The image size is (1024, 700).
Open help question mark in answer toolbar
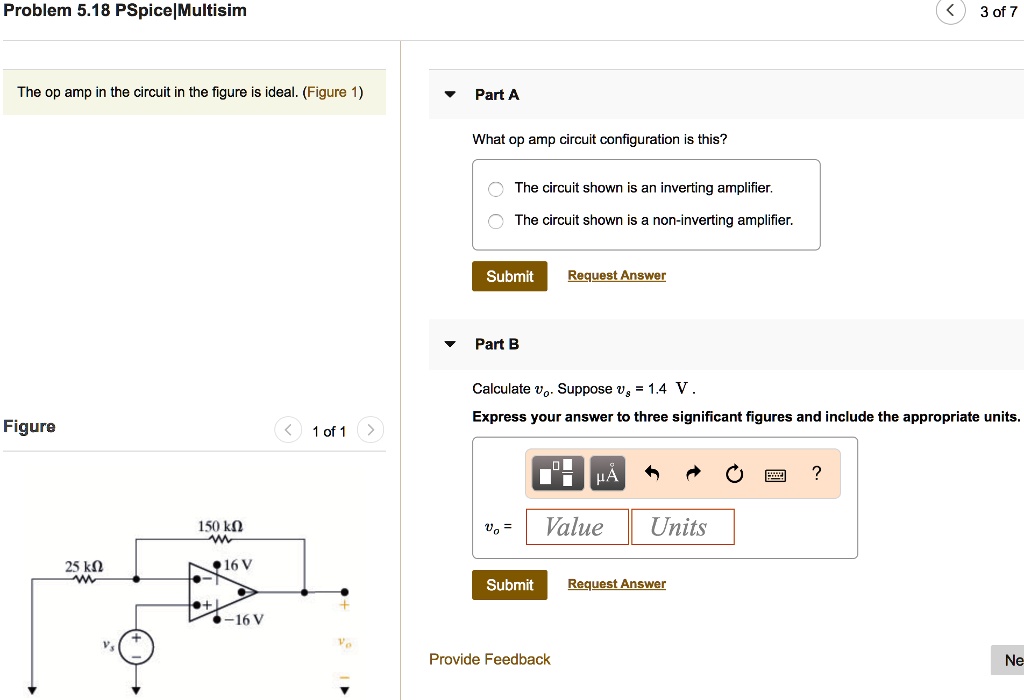[816, 473]
